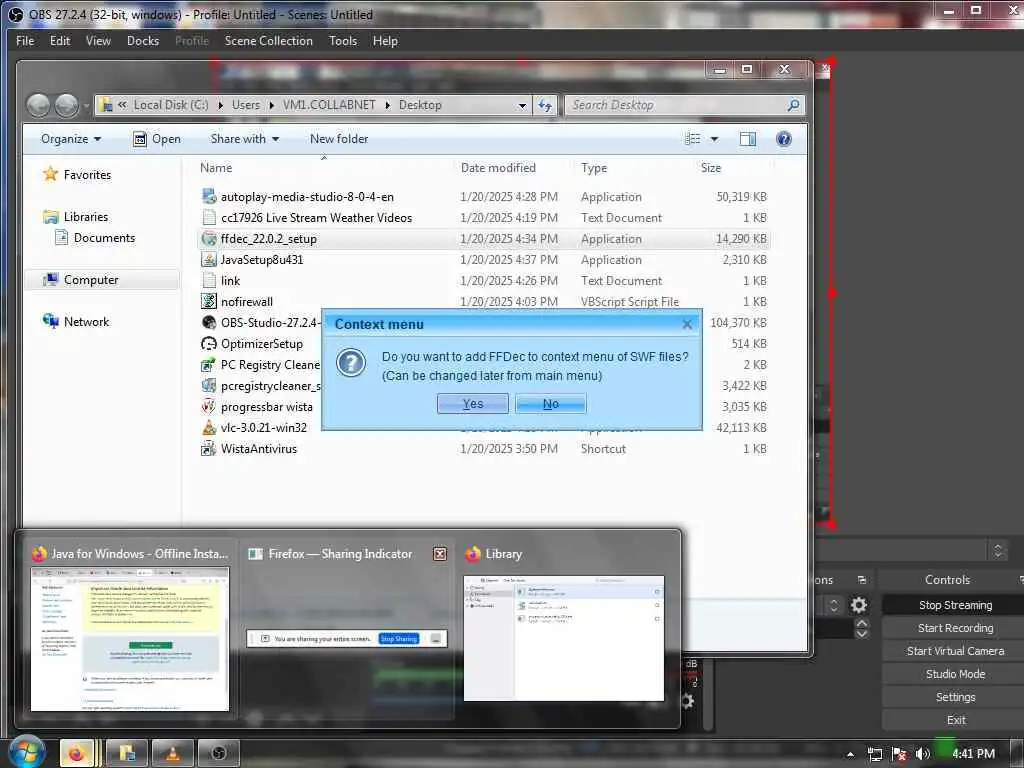Click the Explorer forward arrow

tap(67, 105)
